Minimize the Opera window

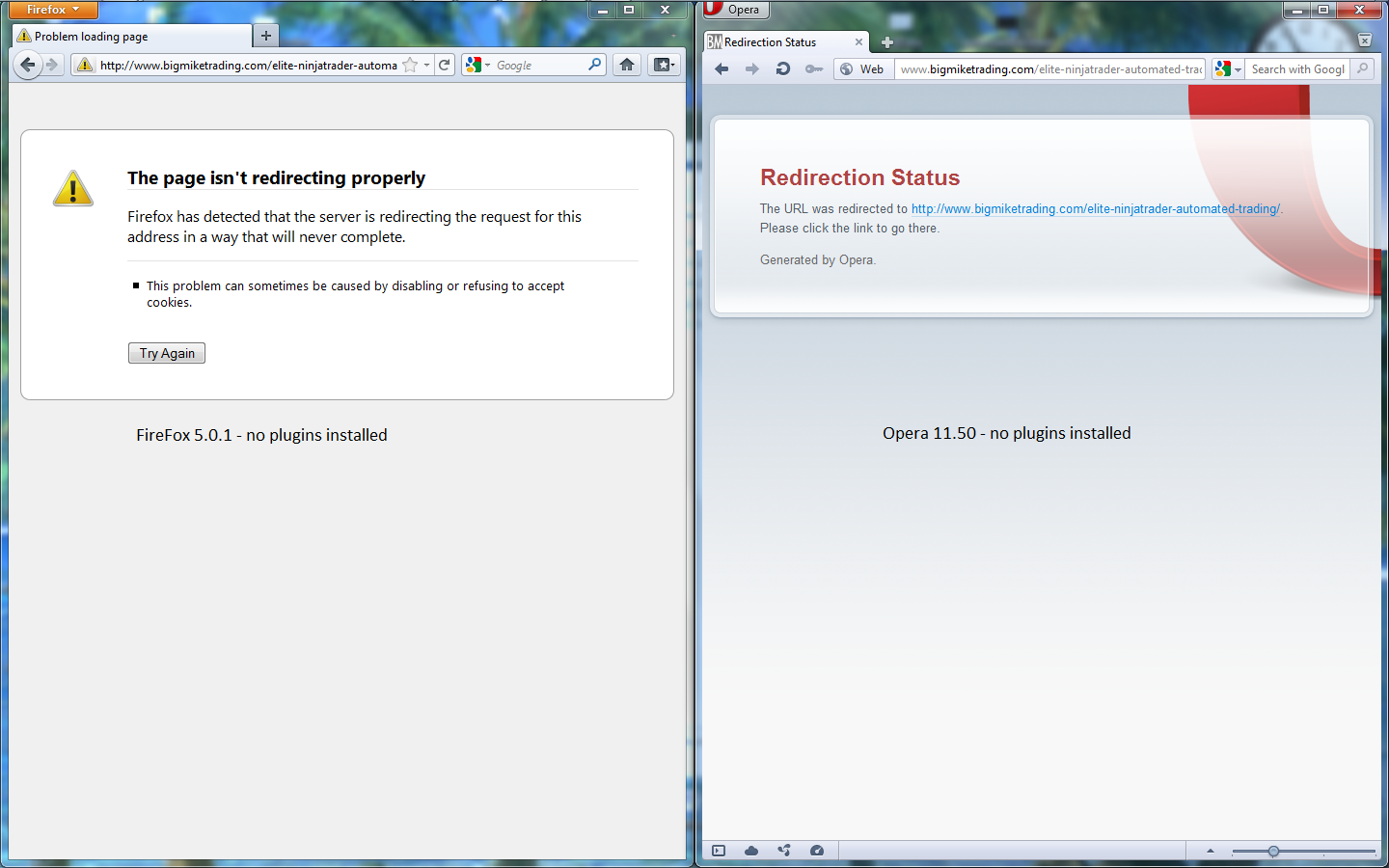(x=1297, y=10)
